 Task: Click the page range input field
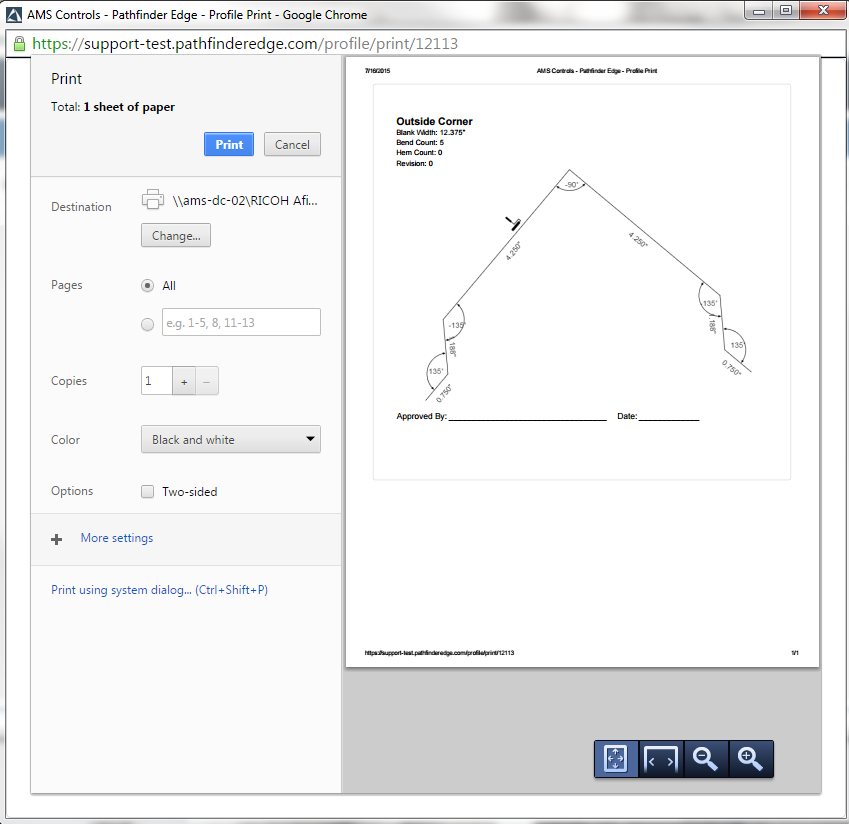click(x=241, y=322)
